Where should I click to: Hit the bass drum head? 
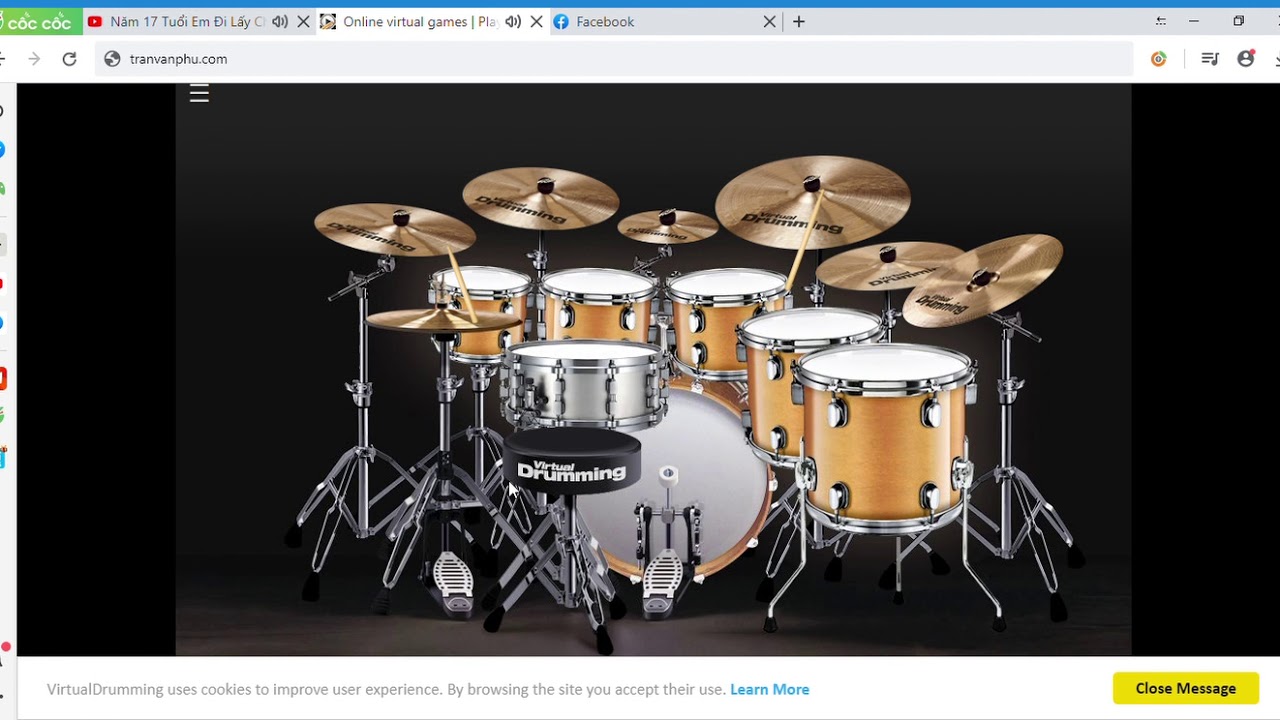[x=700, y=480]
